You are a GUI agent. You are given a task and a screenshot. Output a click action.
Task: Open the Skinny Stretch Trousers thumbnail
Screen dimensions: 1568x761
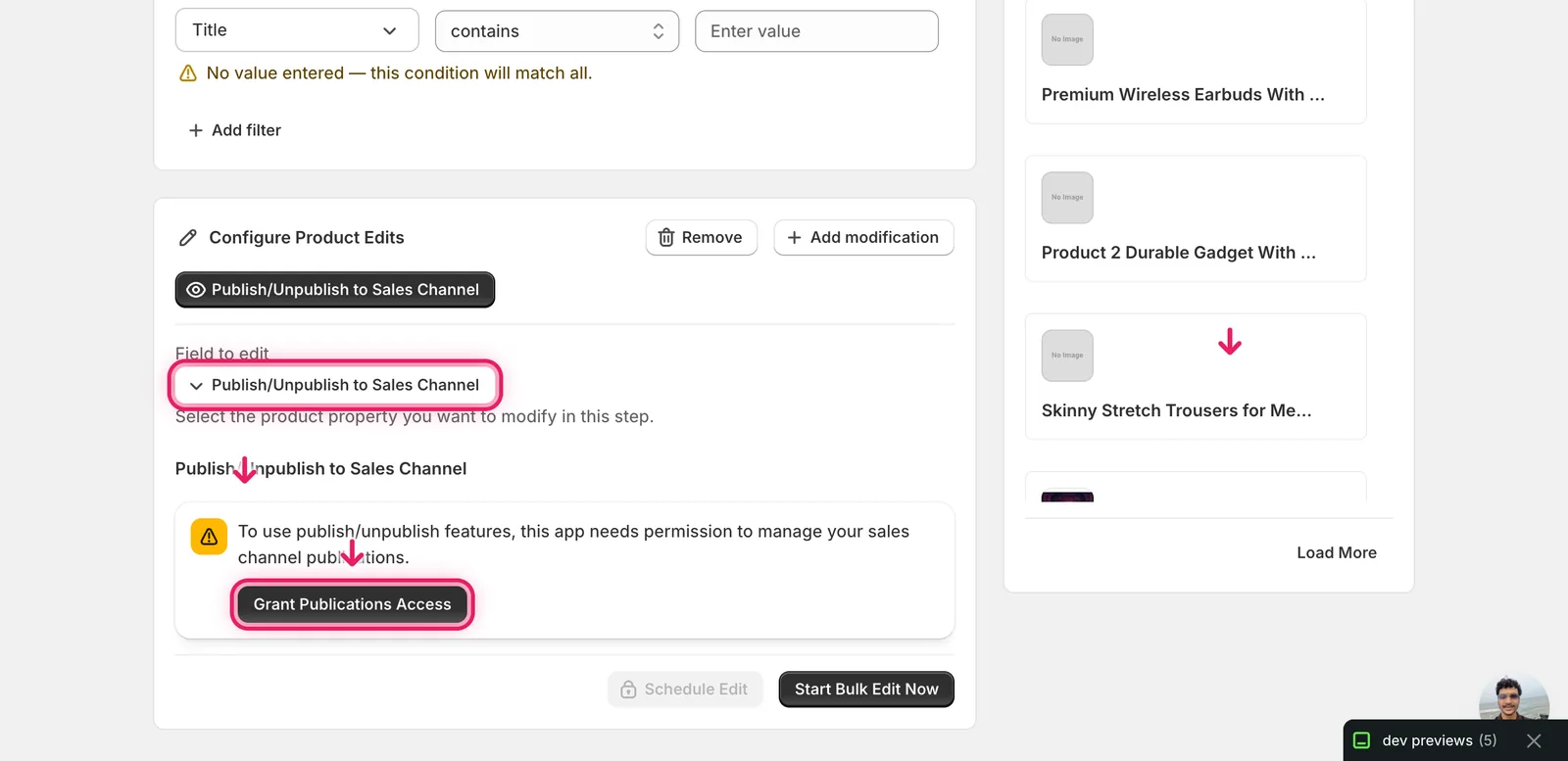1067,356
